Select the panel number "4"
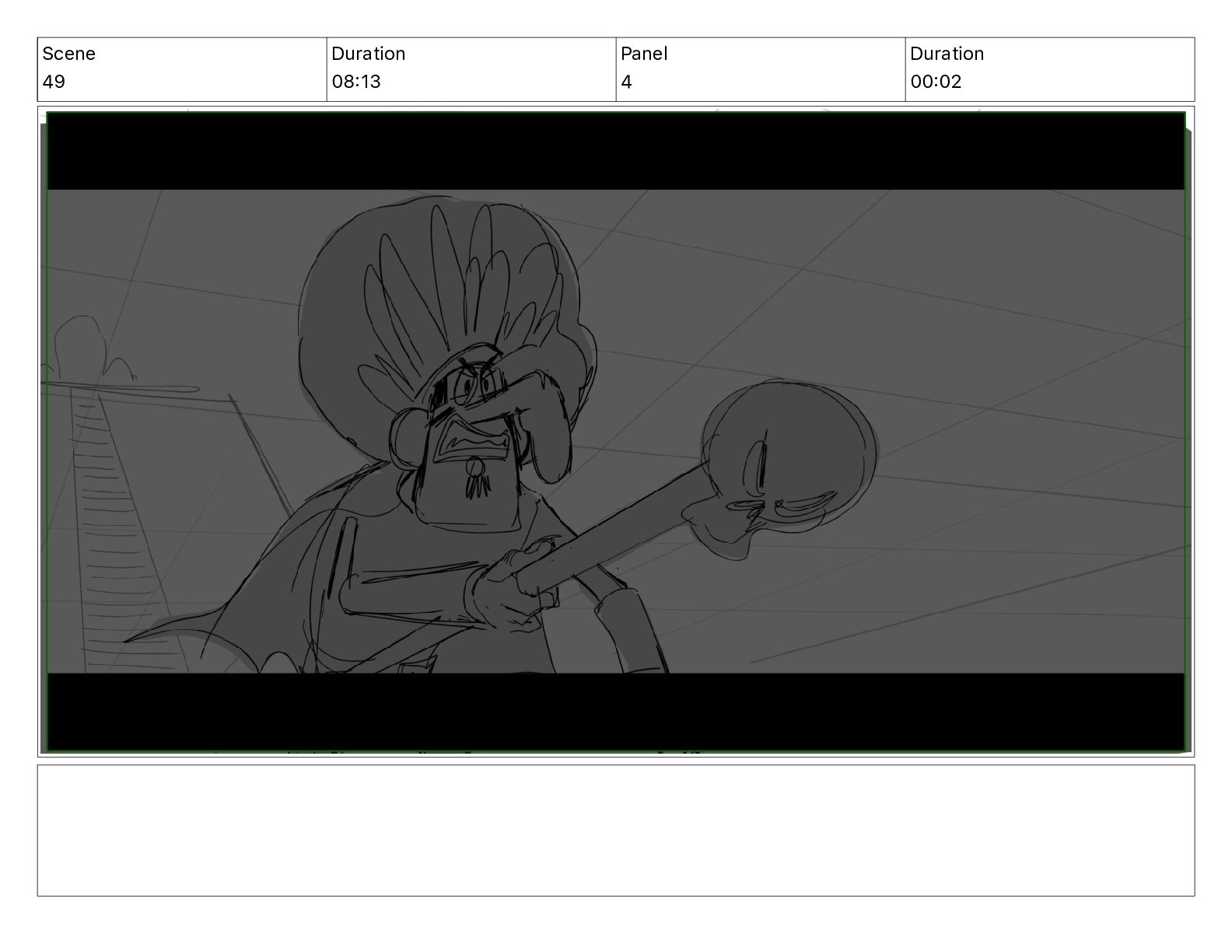Image resolution: width=1232 pixels, height=952 pixels. click(x=627, y=82)
